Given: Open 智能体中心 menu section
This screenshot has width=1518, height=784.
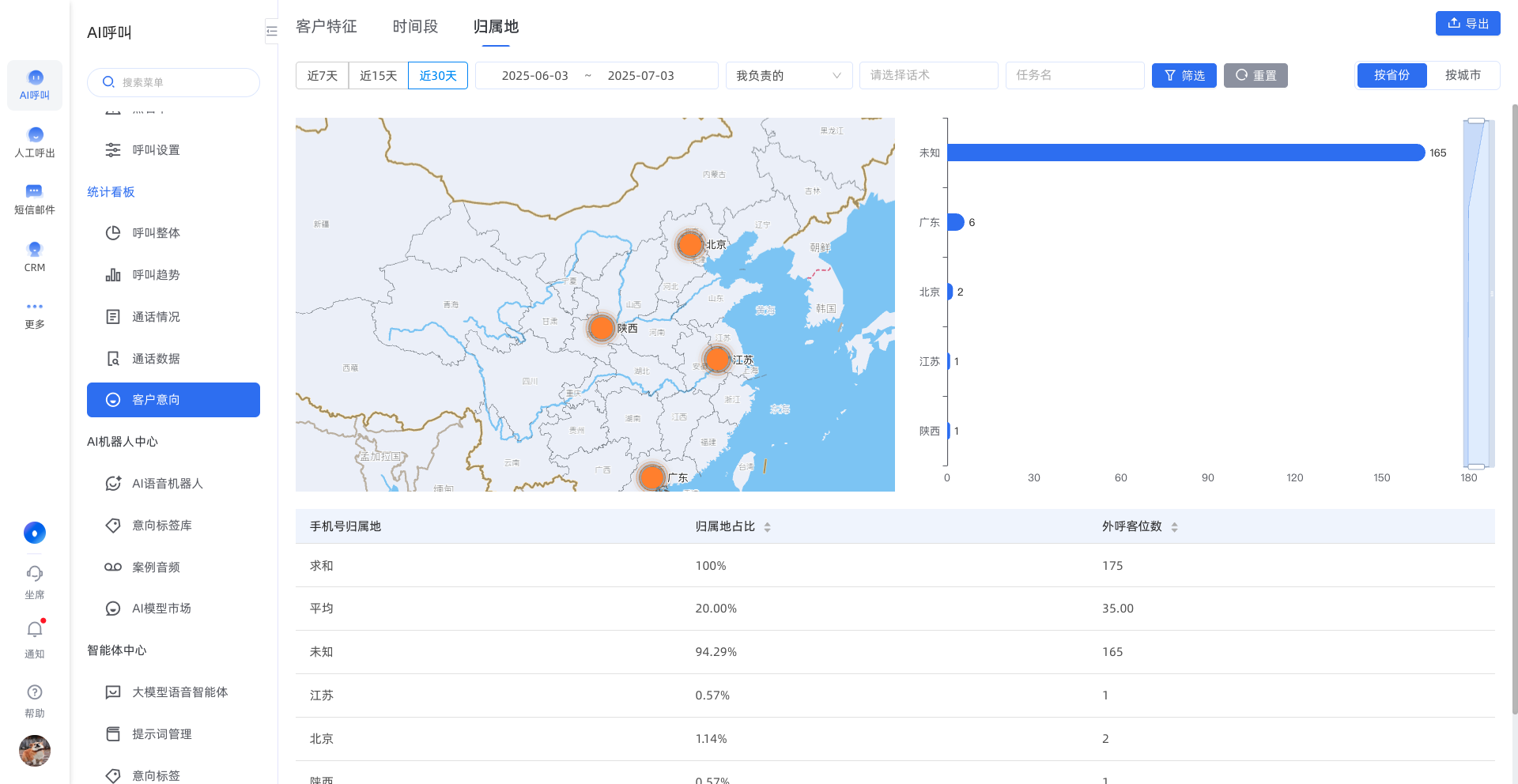Looking at the screenshot, I should [x=117, y=650].
